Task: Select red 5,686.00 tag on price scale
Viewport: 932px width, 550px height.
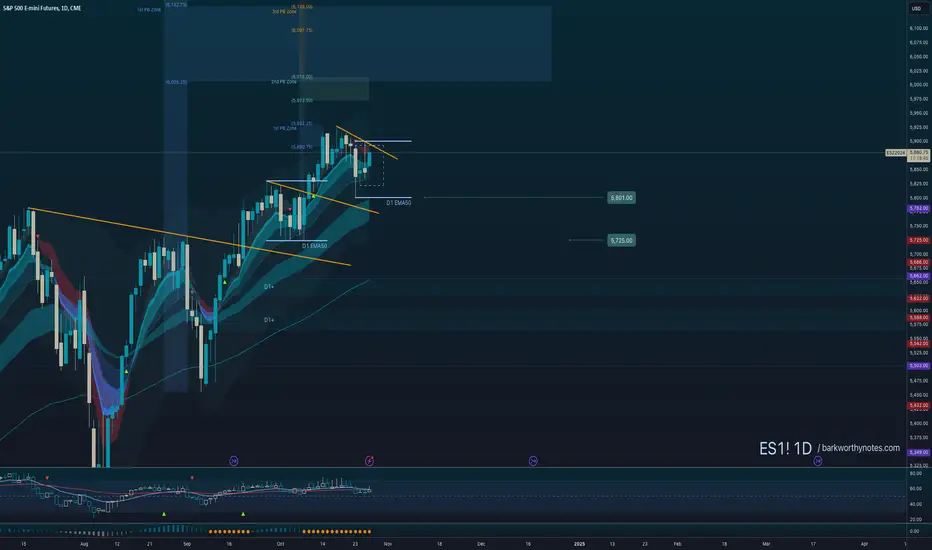Action: [919, 262]
